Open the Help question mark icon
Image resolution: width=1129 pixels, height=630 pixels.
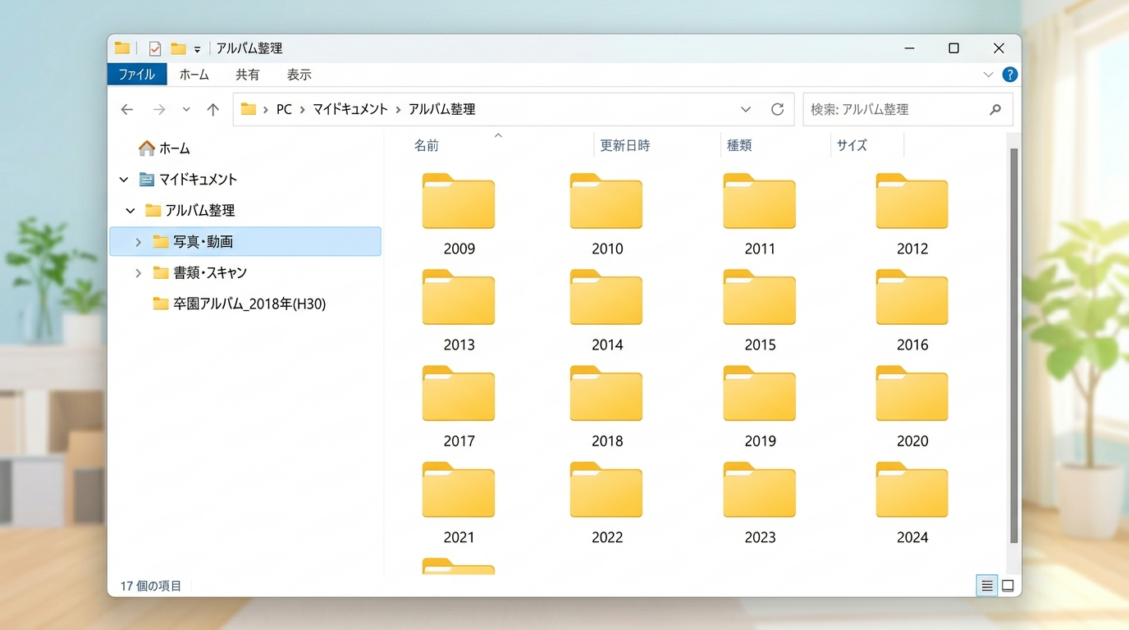[x=1010, y=75]
